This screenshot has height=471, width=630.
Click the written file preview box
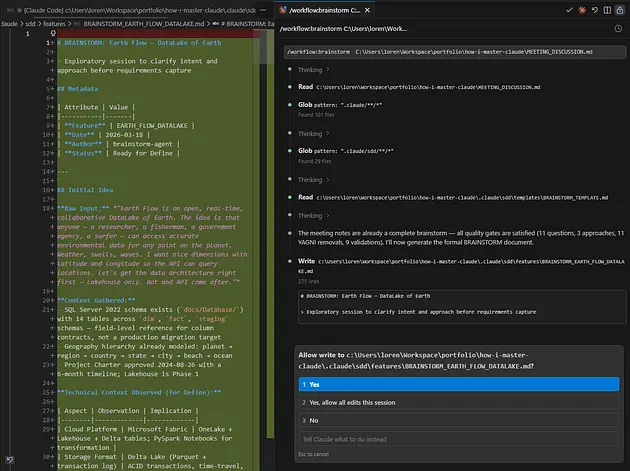point(462,306)
